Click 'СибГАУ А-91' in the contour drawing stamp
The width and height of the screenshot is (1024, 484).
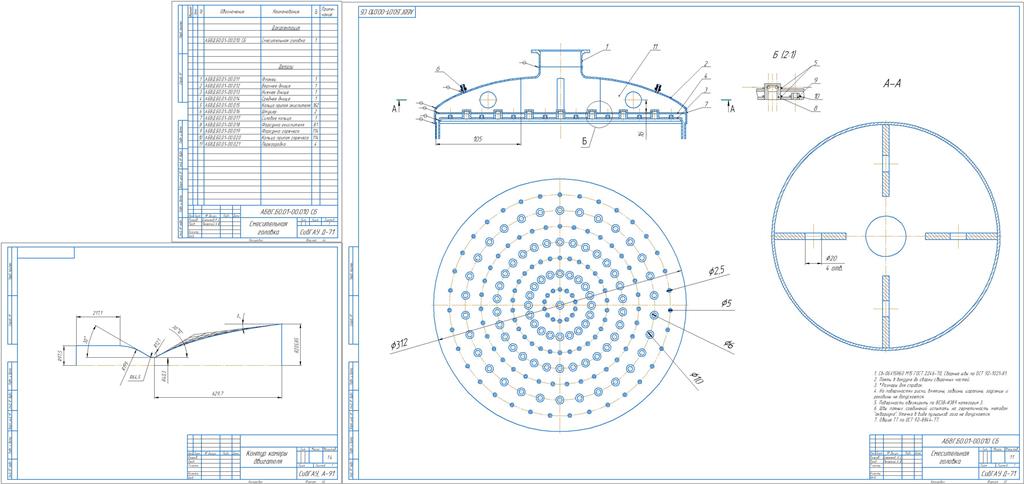pos(317,475)
